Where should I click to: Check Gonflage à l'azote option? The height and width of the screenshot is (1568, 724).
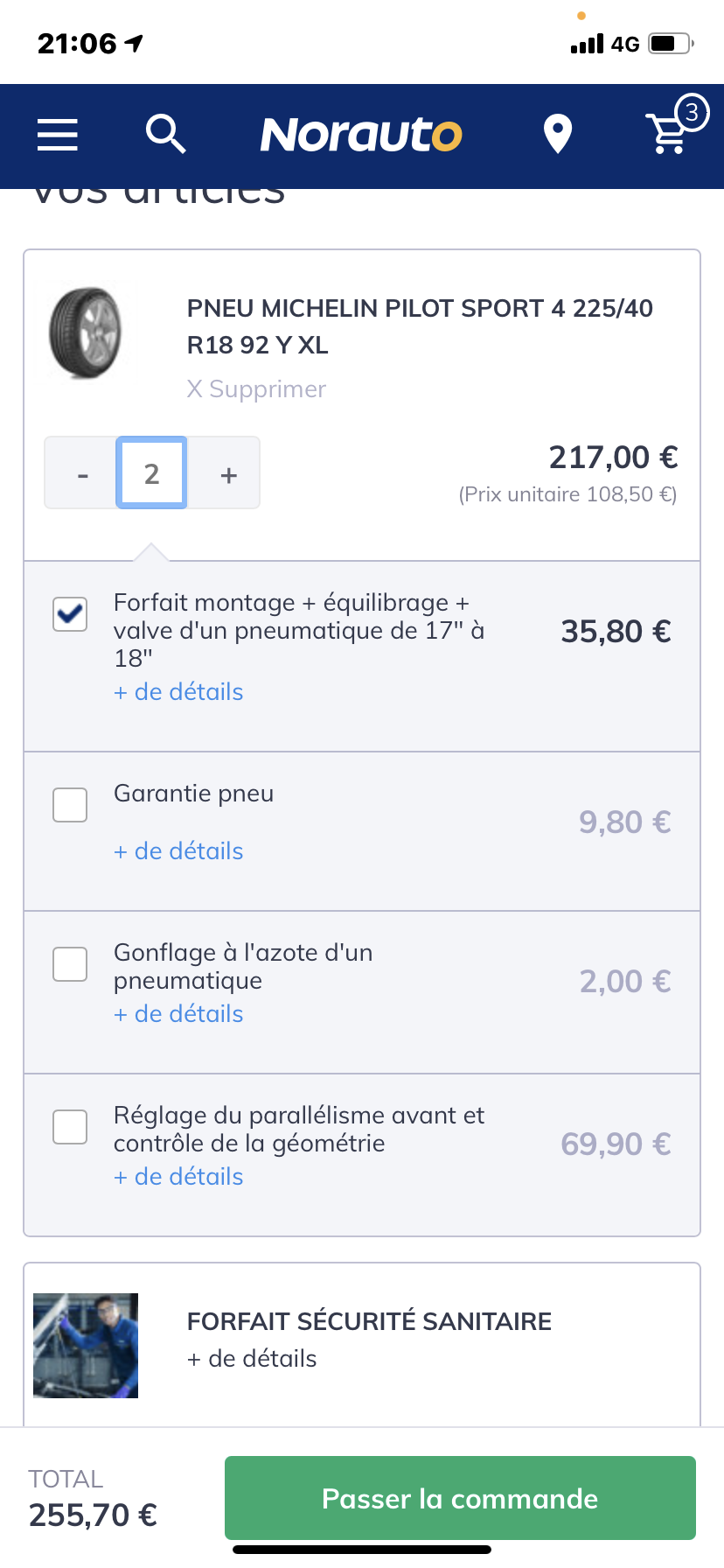point(70,964)
